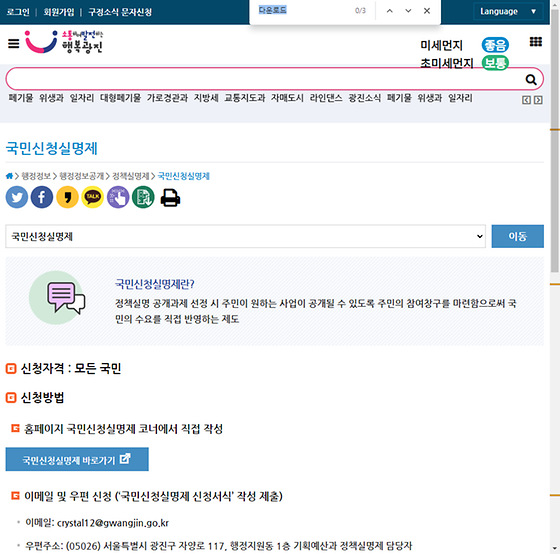The image size is (560, 554).
Task: Select 교통지도과 keyword
Action: [x=245, y=98]
